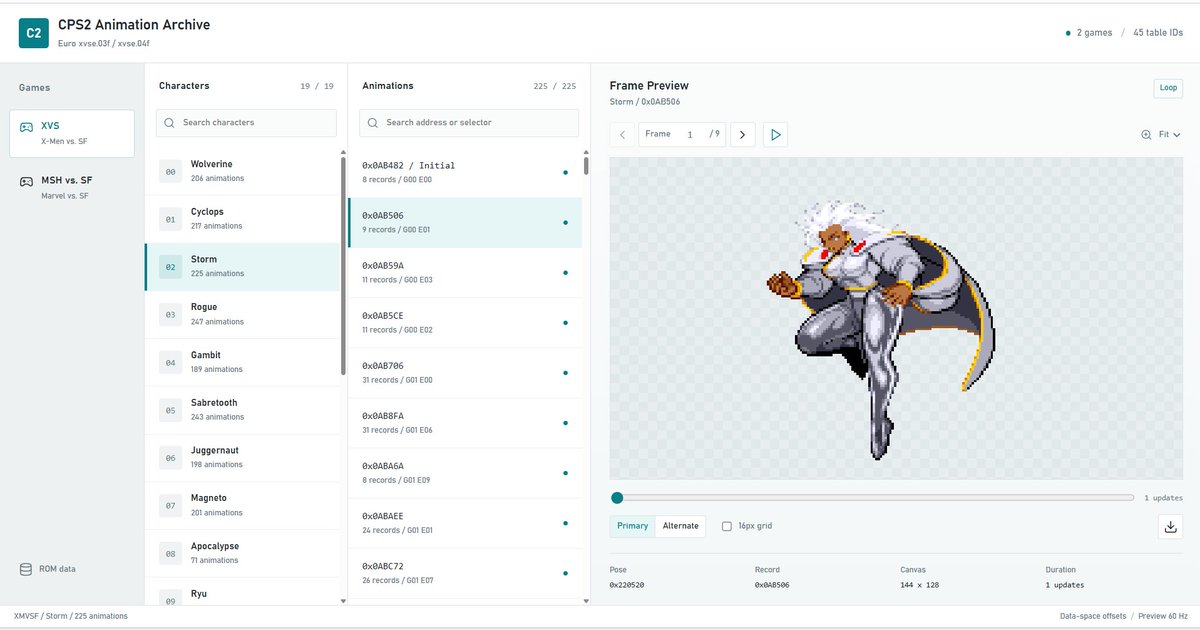1200x630 pixels.
Task: Click the search icon in Animations search
Action: pos(373,123)
